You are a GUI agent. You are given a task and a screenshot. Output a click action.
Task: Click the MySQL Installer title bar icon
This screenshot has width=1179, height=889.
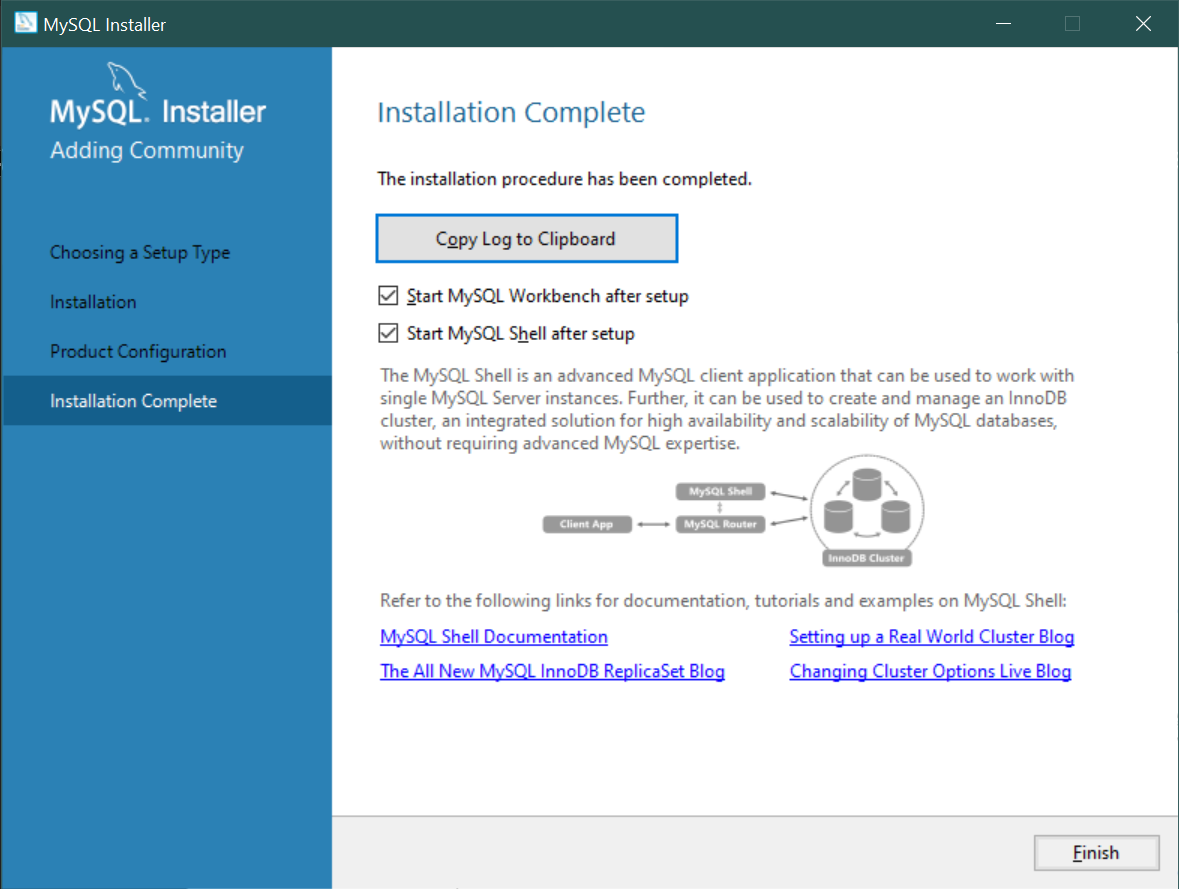(x=26, y=23)
